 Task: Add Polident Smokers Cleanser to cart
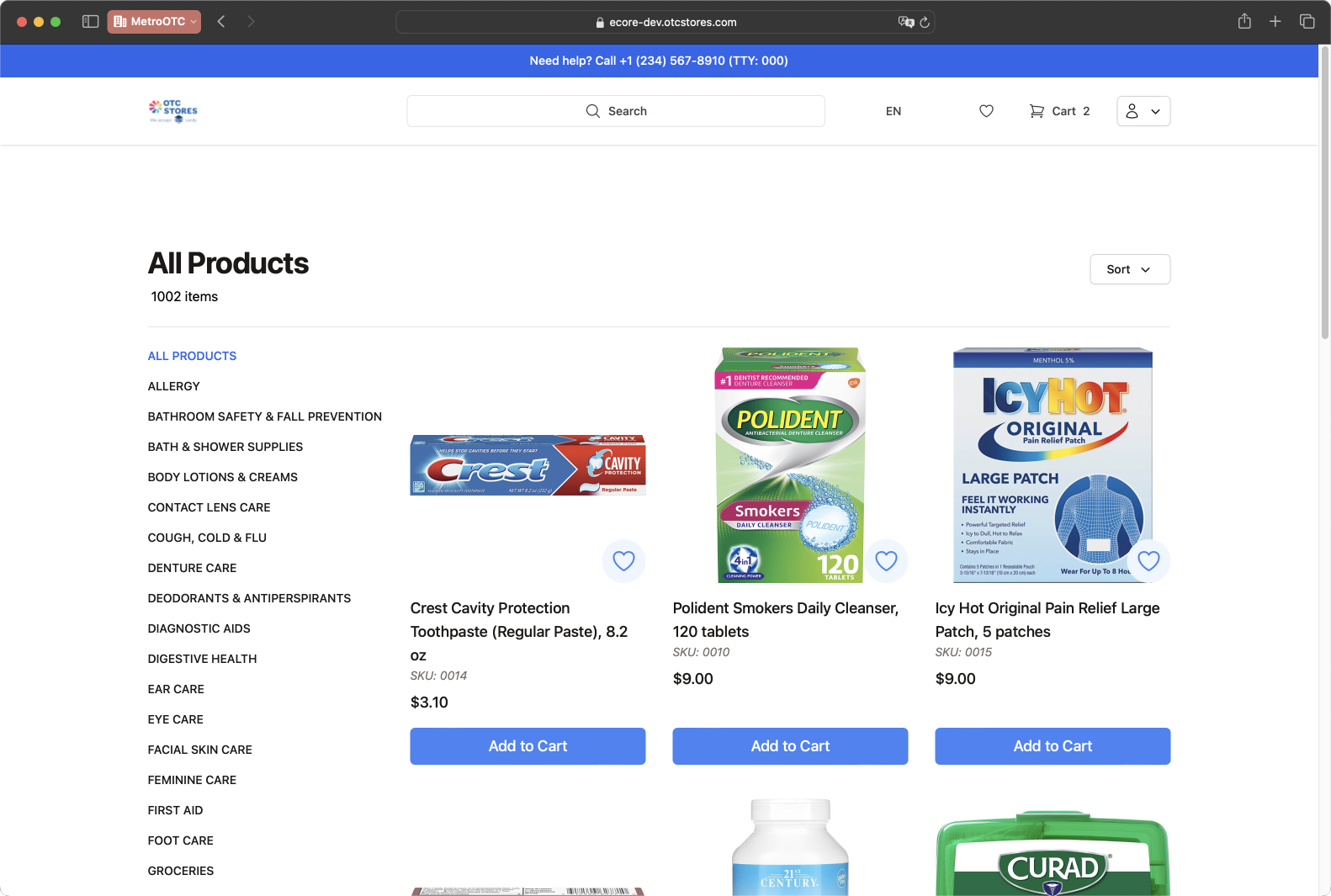790,746
